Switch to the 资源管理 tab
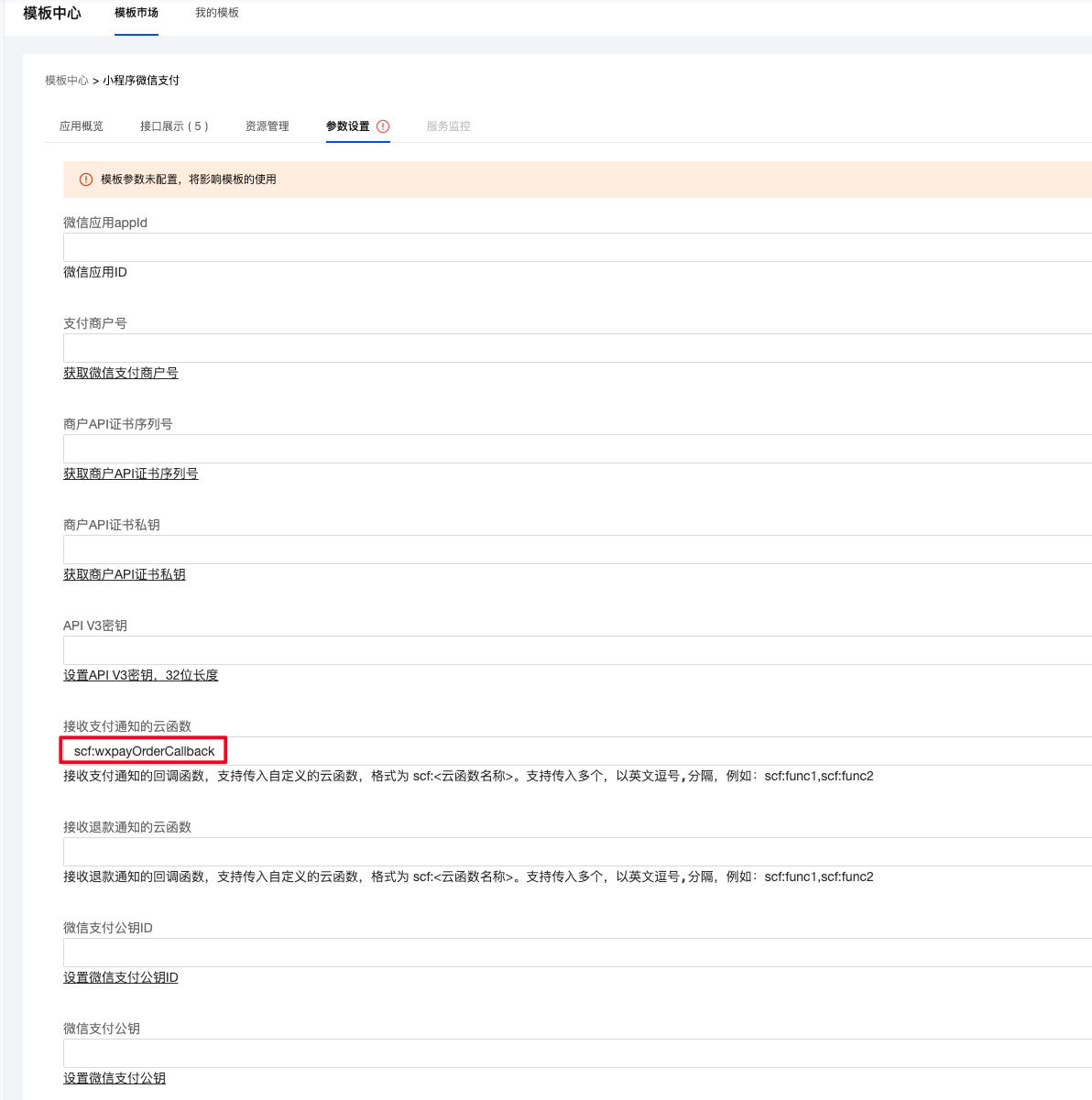The height and width of the screenshot is (1100, 1092). tap(268, 126)
